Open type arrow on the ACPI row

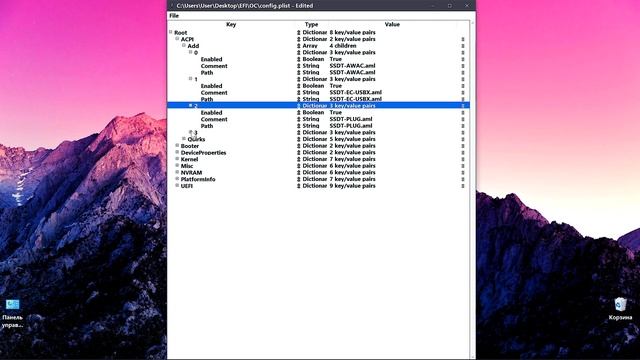tap(299, 39)
